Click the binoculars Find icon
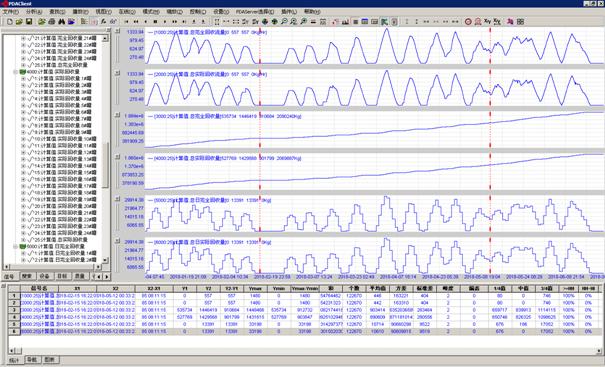 61,22
